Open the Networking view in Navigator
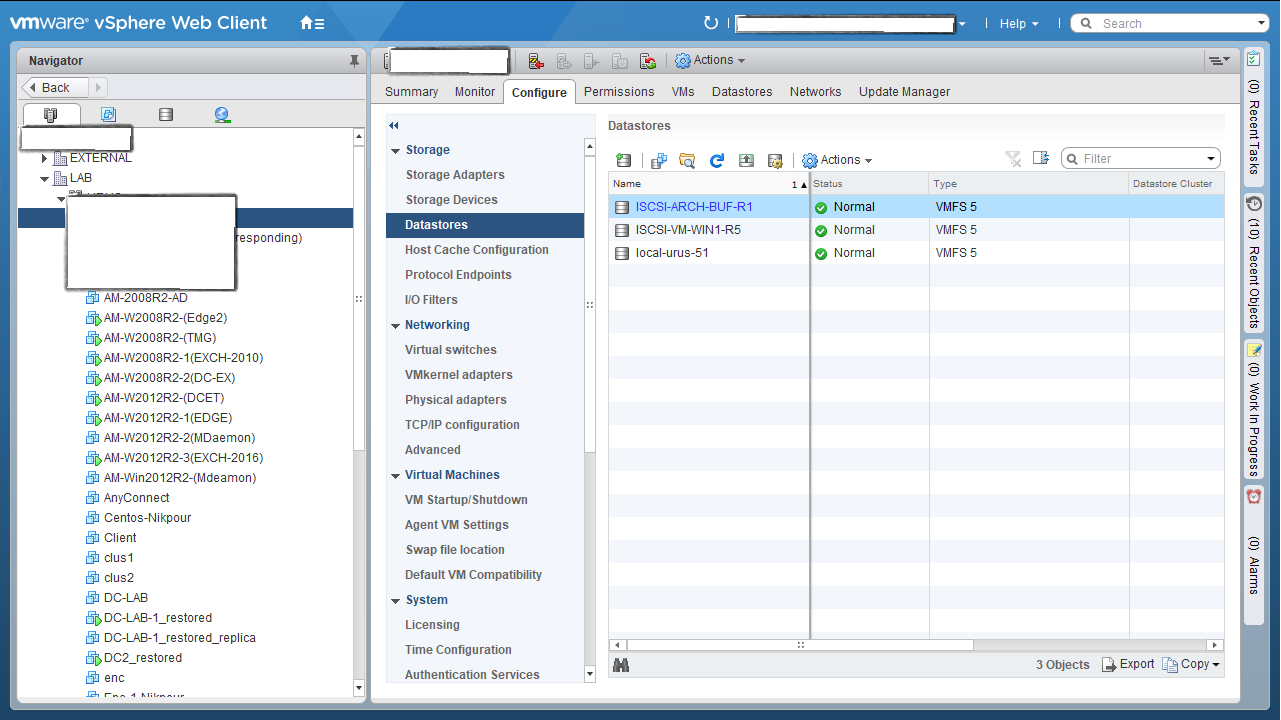 point(222,115)
